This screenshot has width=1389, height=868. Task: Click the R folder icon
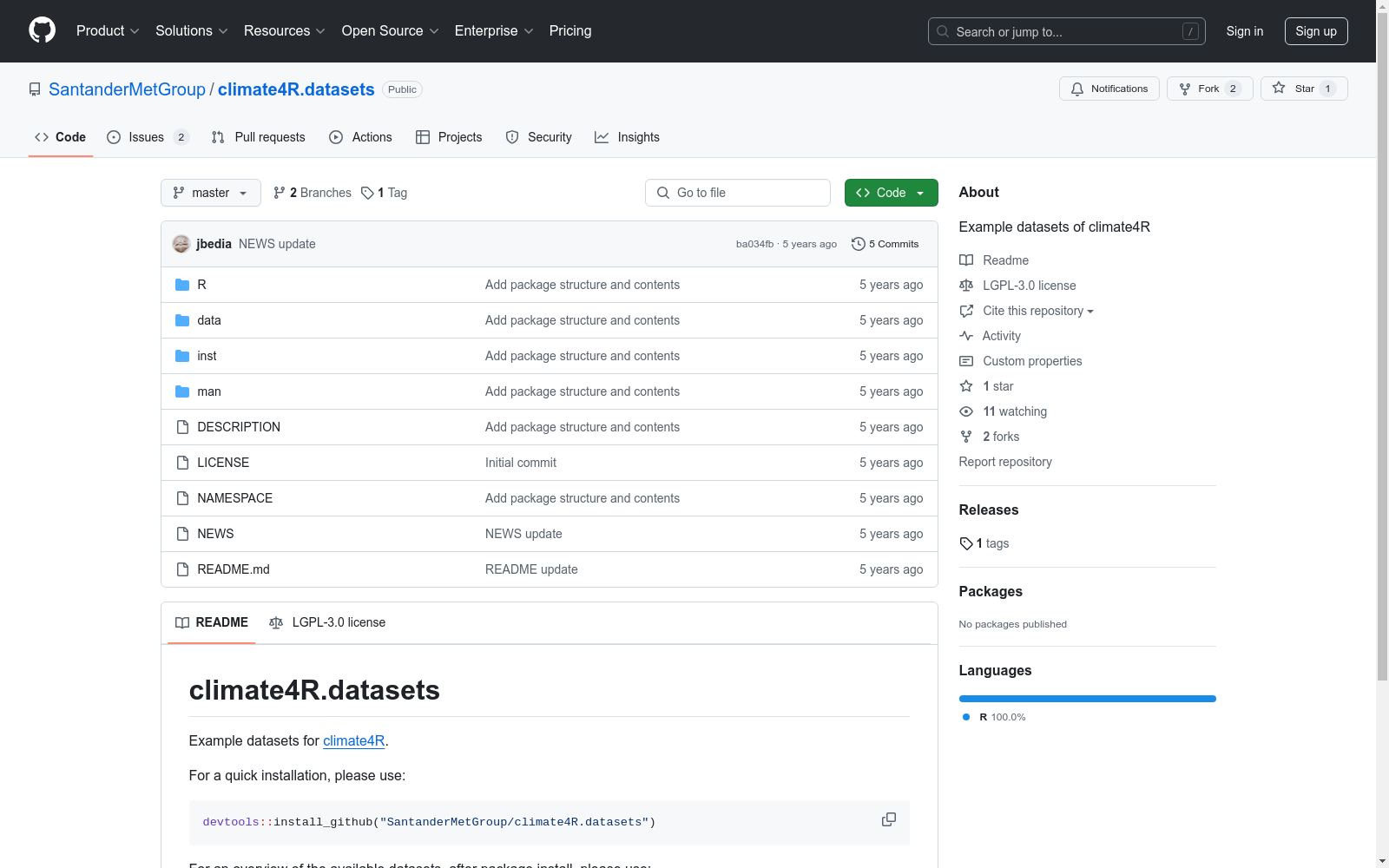(182, 285)
